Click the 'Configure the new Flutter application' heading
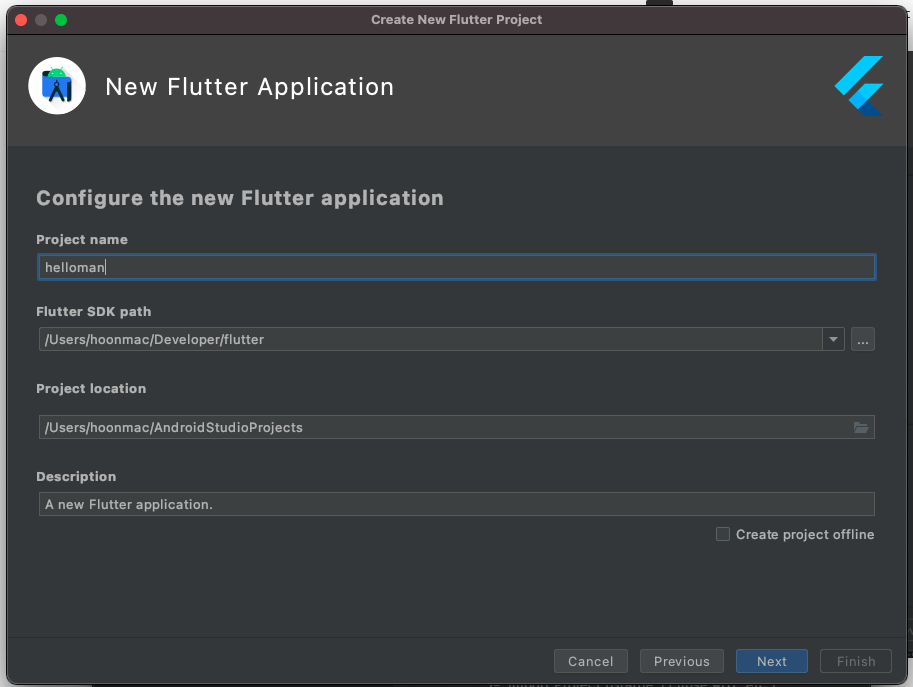 240,198
